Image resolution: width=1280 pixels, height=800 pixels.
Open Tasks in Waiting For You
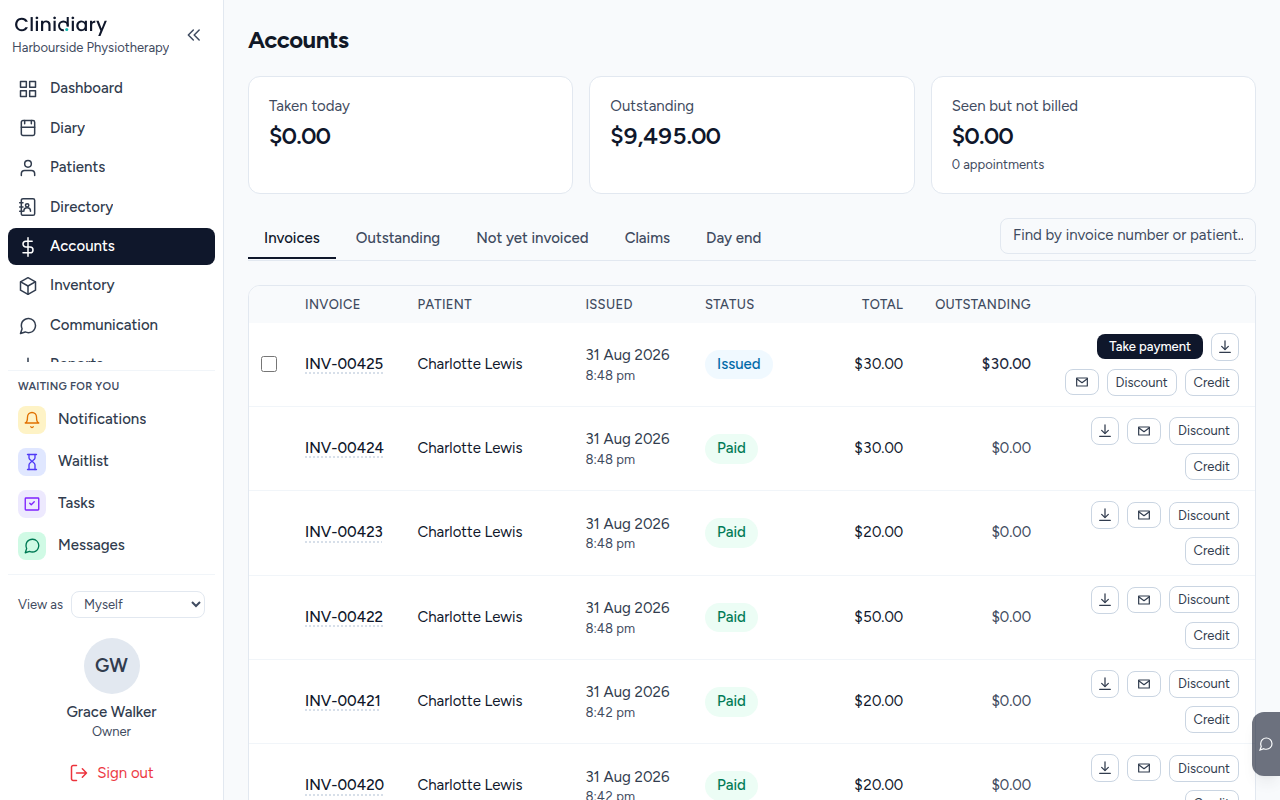tap(111, 503)
